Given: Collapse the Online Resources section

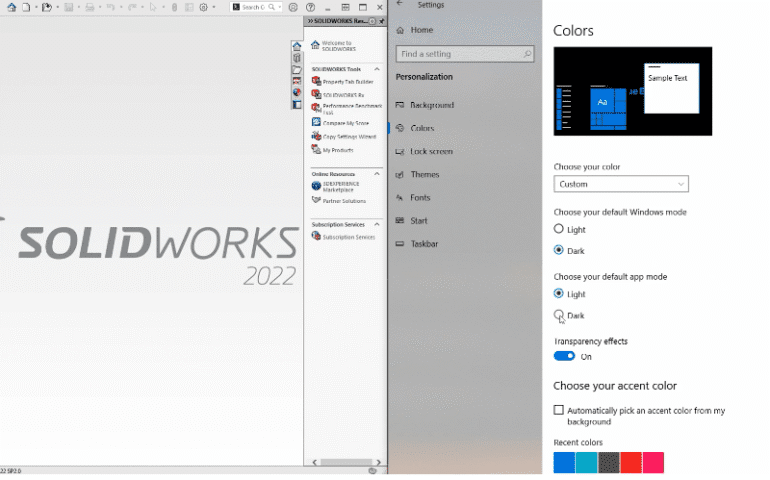Looking at the screenshot, I should pyautogui.click(x=377, y=173).
